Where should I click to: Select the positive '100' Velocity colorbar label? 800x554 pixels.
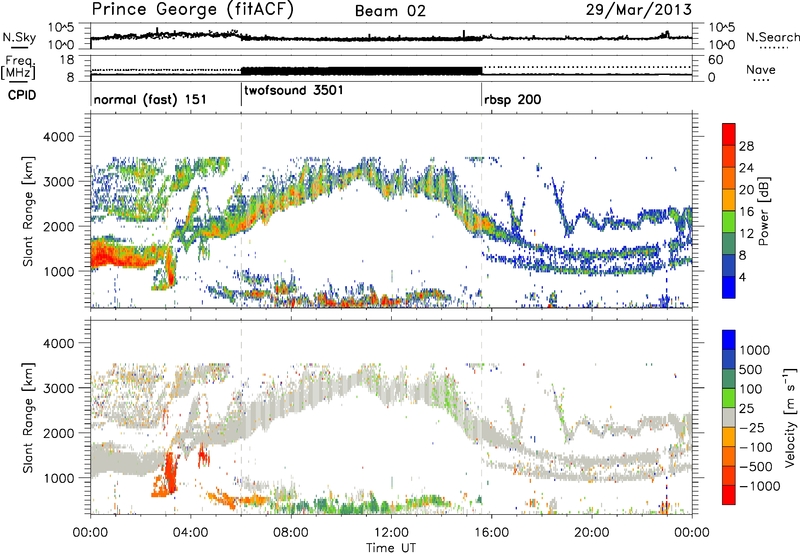coord(750,389)
